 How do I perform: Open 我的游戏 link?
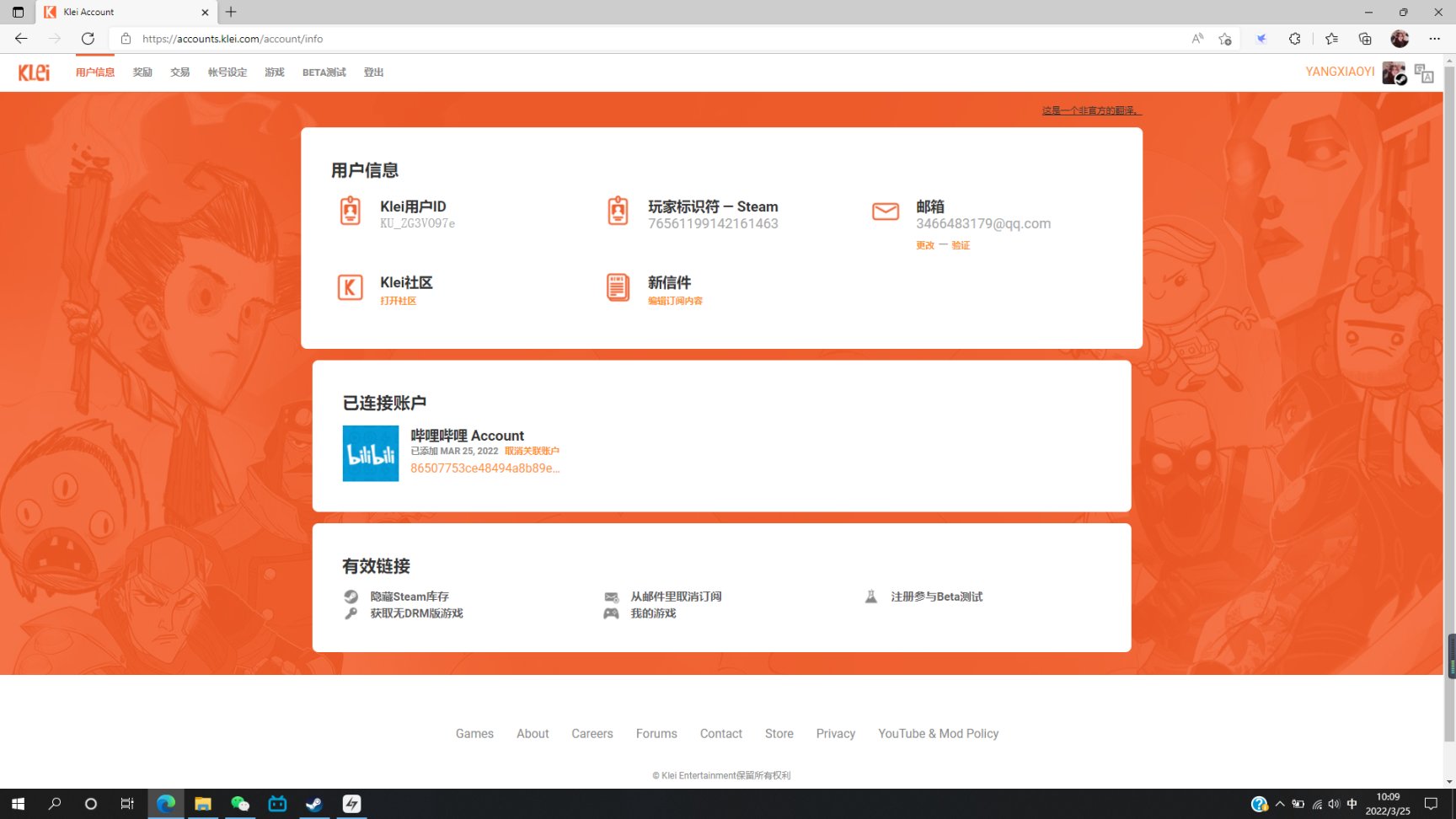[x=653, y=613]
